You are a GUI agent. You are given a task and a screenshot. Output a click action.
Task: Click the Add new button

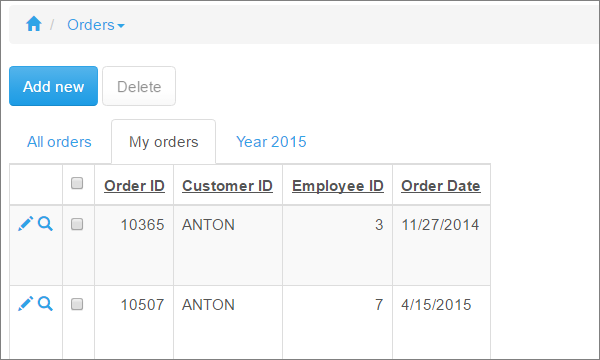click(x=54, y=86)
